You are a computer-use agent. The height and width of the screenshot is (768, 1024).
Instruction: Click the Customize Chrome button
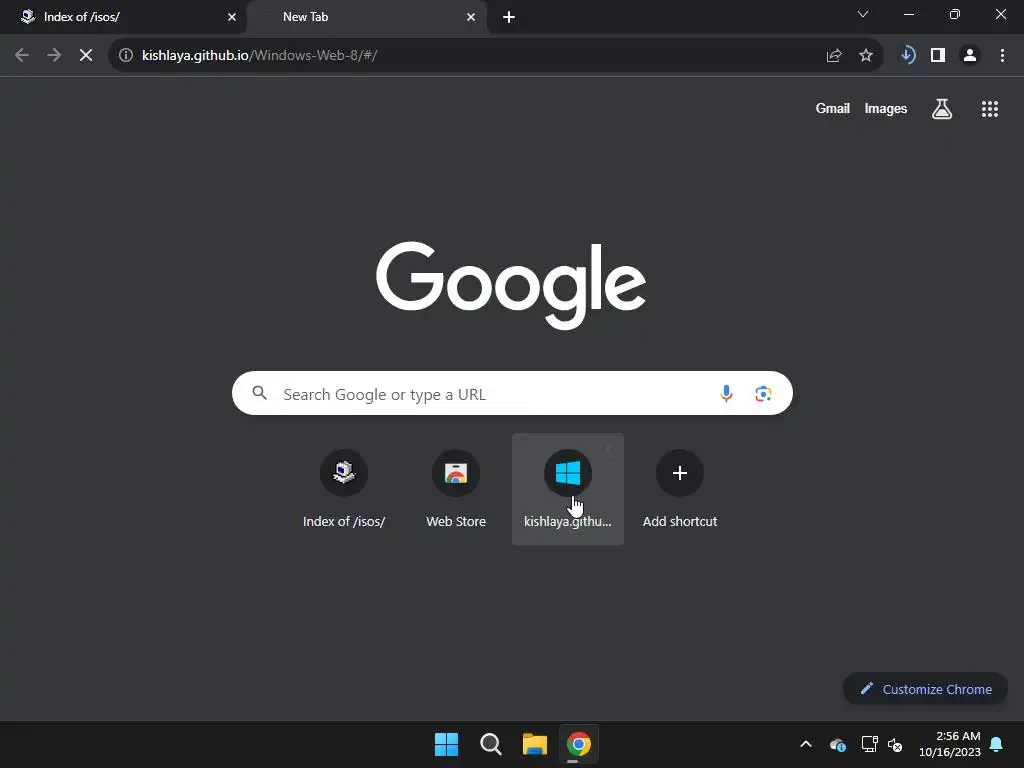[x=925, y=689]
